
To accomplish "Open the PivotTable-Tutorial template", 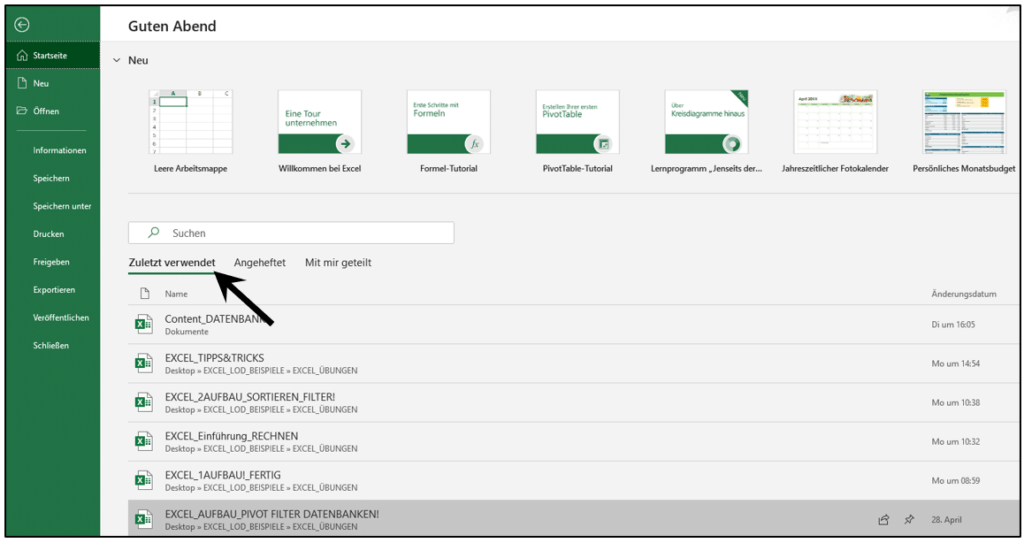I will coord(577,131).
